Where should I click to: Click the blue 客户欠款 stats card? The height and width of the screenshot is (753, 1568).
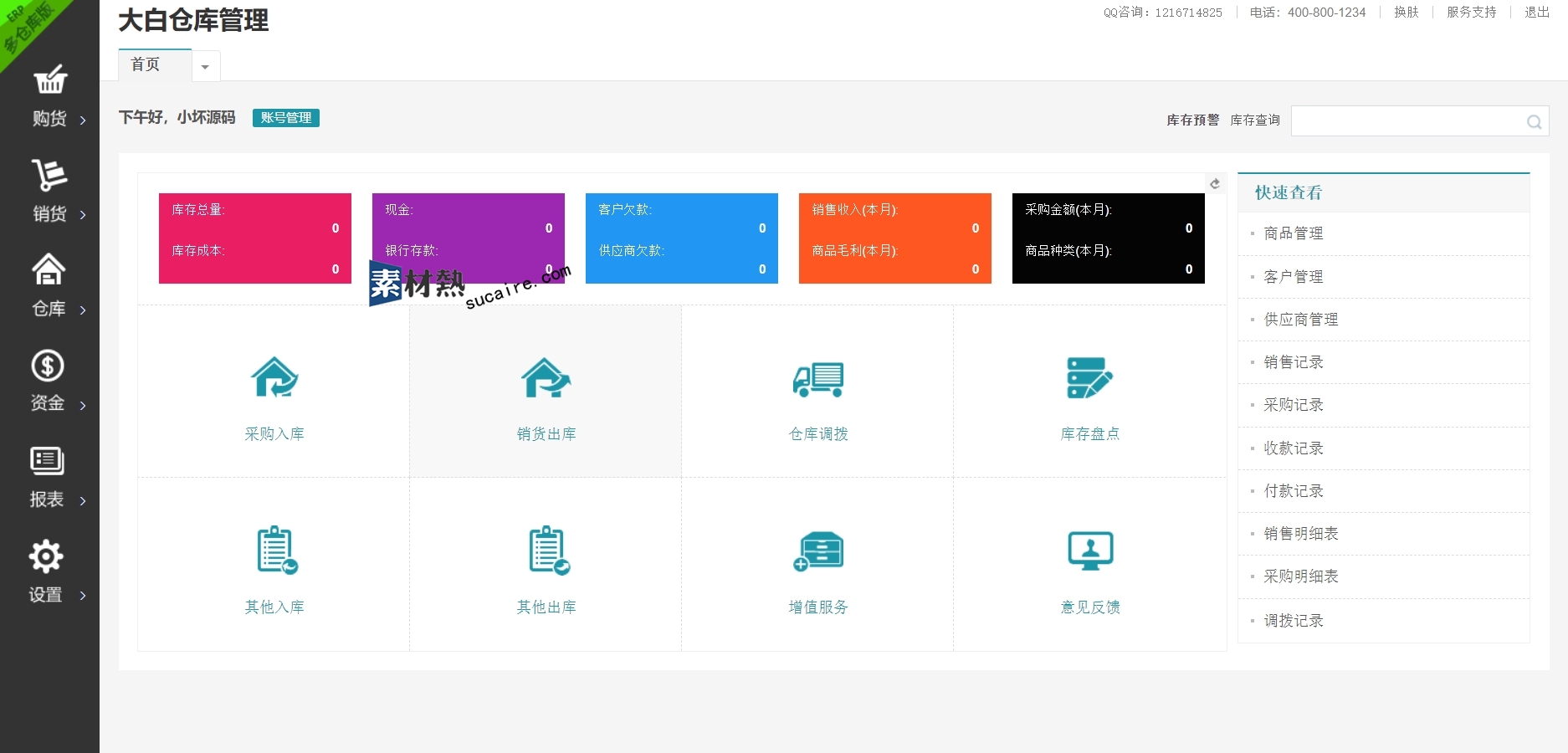[682, 238]
